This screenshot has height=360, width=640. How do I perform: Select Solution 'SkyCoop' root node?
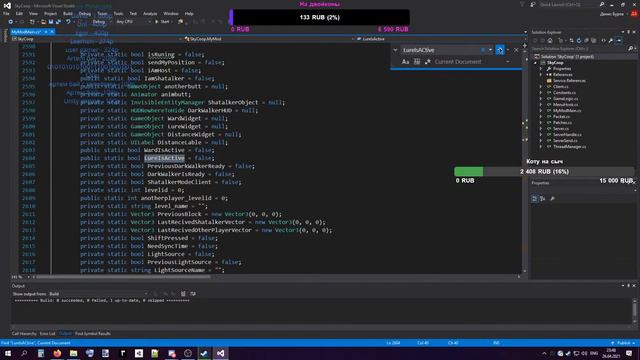(x=567, y=57)
